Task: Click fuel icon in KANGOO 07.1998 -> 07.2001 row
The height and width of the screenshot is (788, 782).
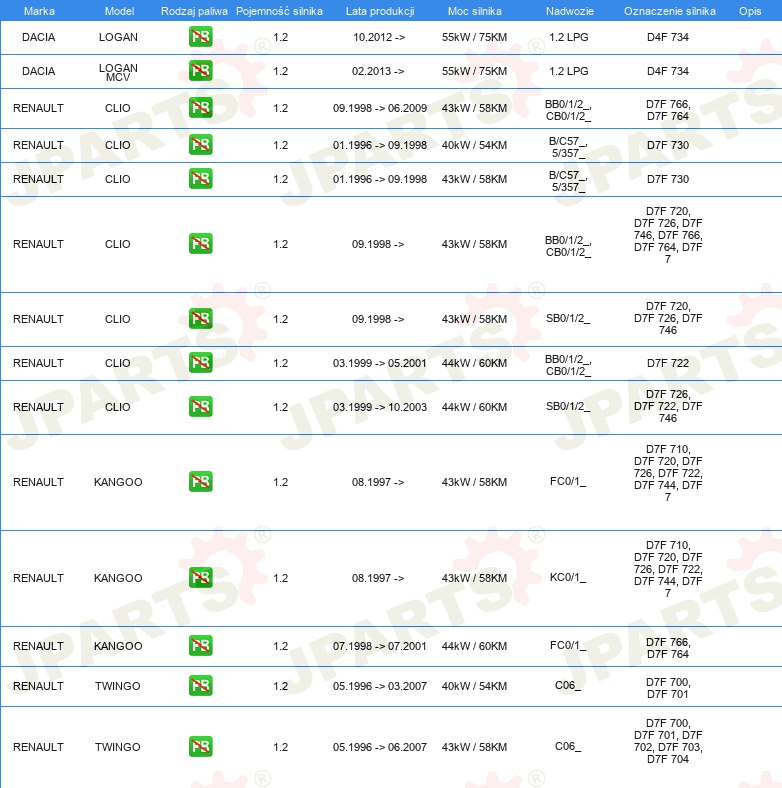Action: [201, 646]
